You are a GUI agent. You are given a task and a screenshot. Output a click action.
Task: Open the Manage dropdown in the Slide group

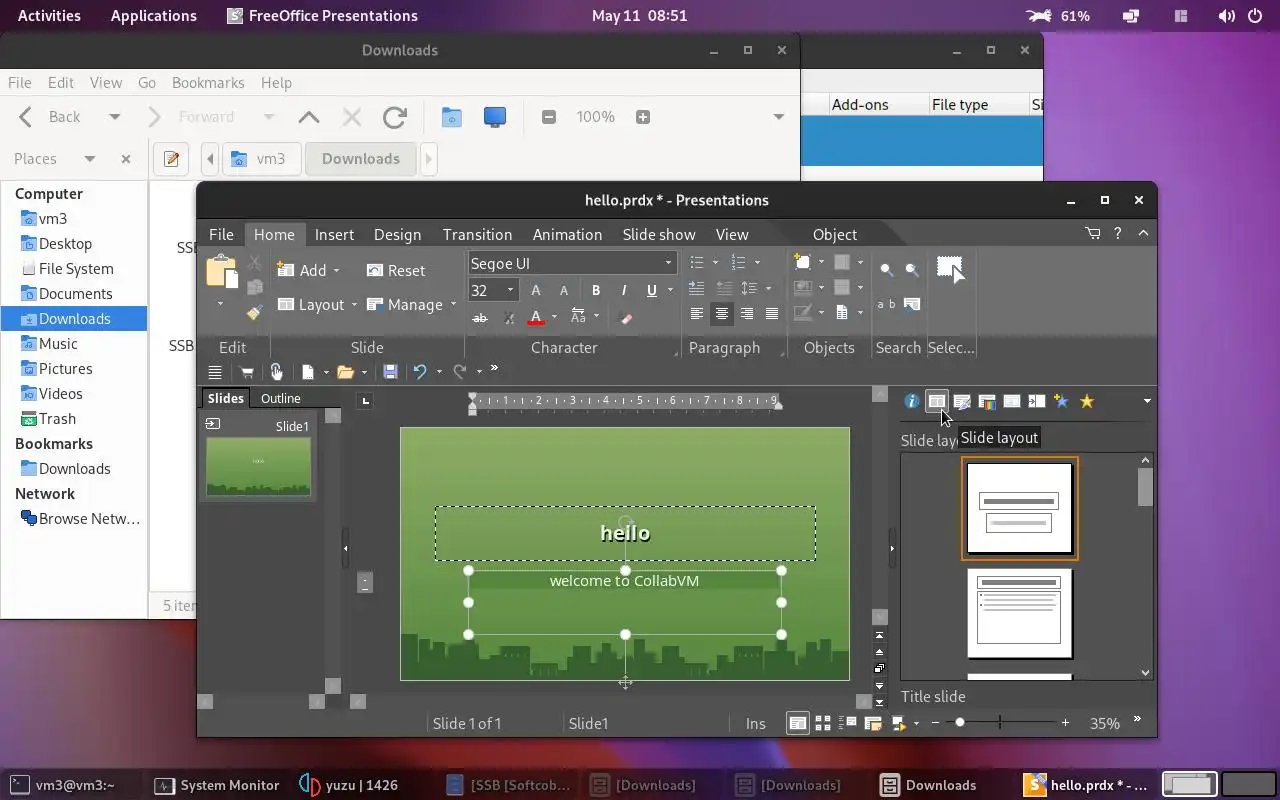(411, 304)
